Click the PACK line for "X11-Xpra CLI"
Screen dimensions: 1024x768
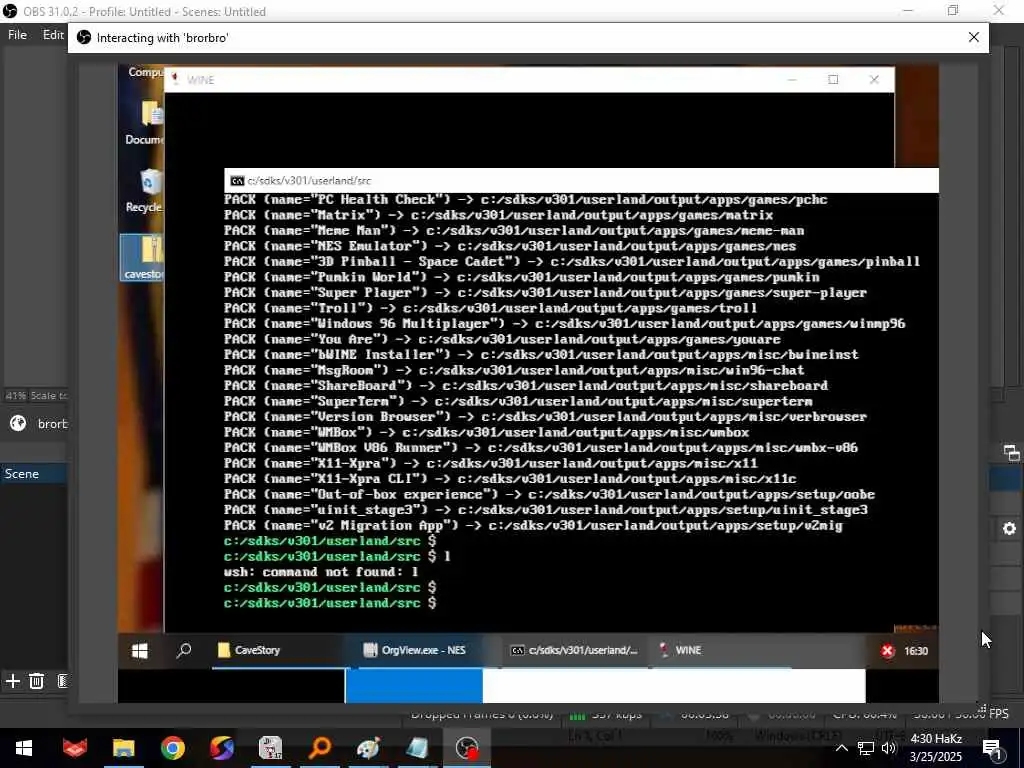coord(510,479)
